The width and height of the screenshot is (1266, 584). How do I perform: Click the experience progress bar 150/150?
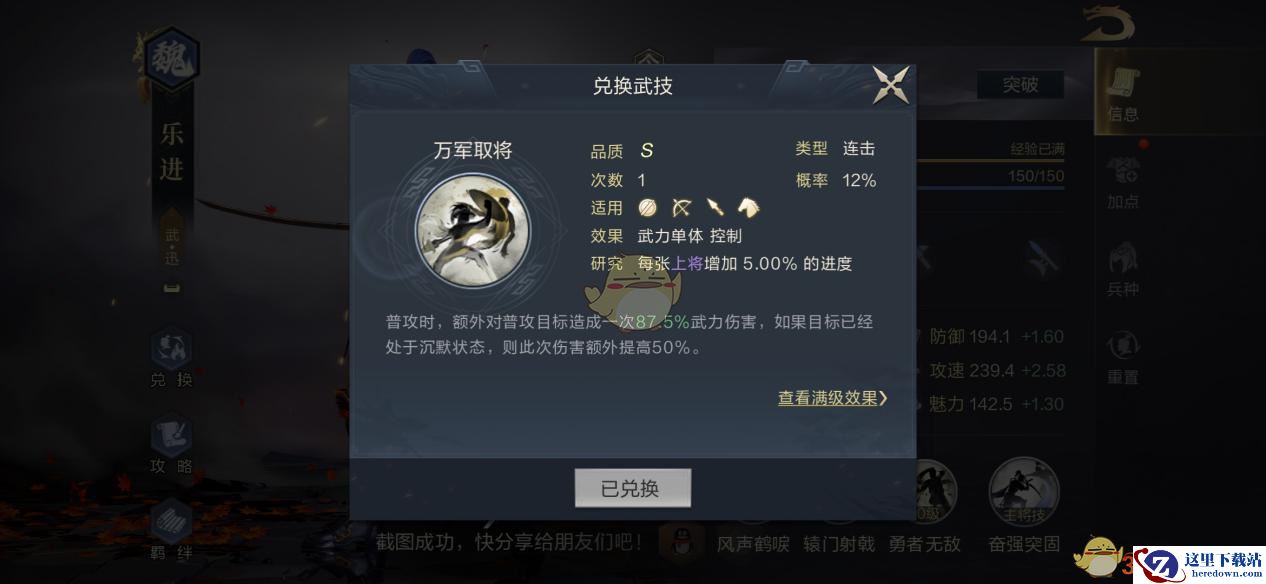click(x=990, y=177)
